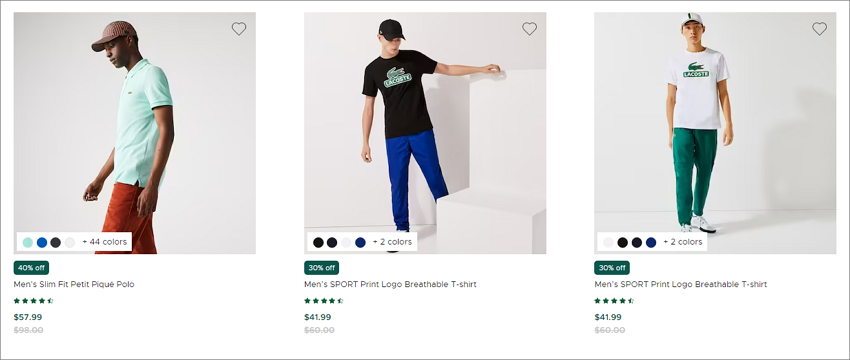The height and width of the screenshot is (360, 850).
Task: Expand the '+ 44 colors' option list
Action: tap(105, 242)
